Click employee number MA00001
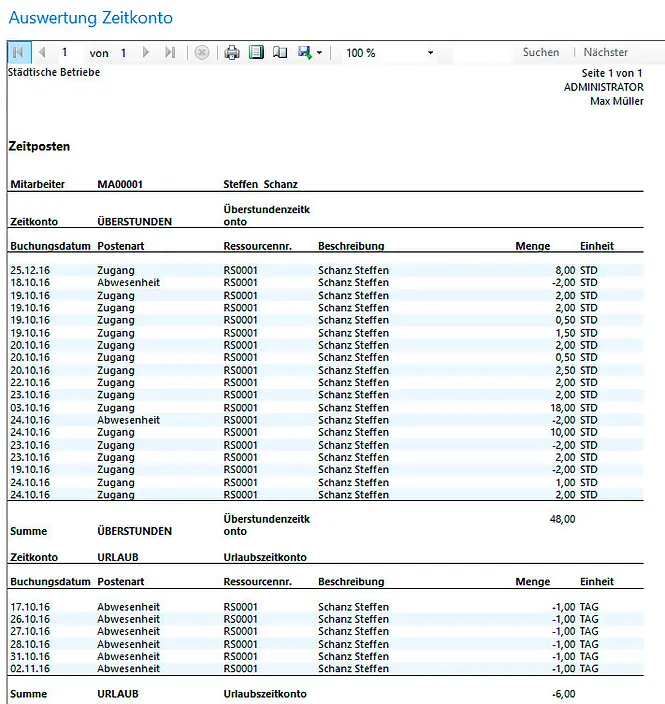Viewport: 665px width, 704px height. pos(120,184)
